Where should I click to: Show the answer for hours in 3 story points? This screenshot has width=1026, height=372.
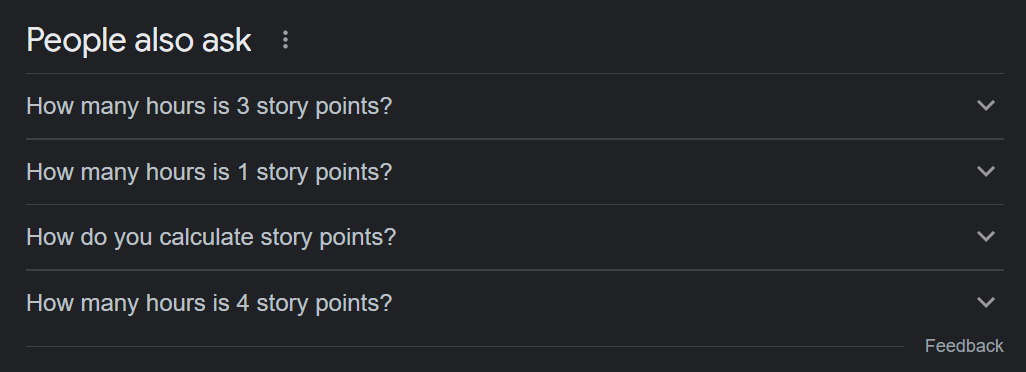click(514, 106)
